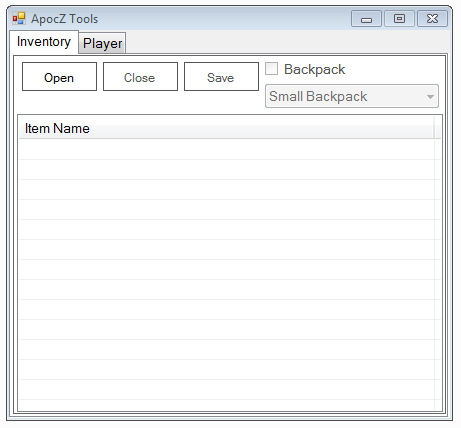Maximize the ApocZ Tools window
Viewport: 461px width, 428px height.
point(399,19)
